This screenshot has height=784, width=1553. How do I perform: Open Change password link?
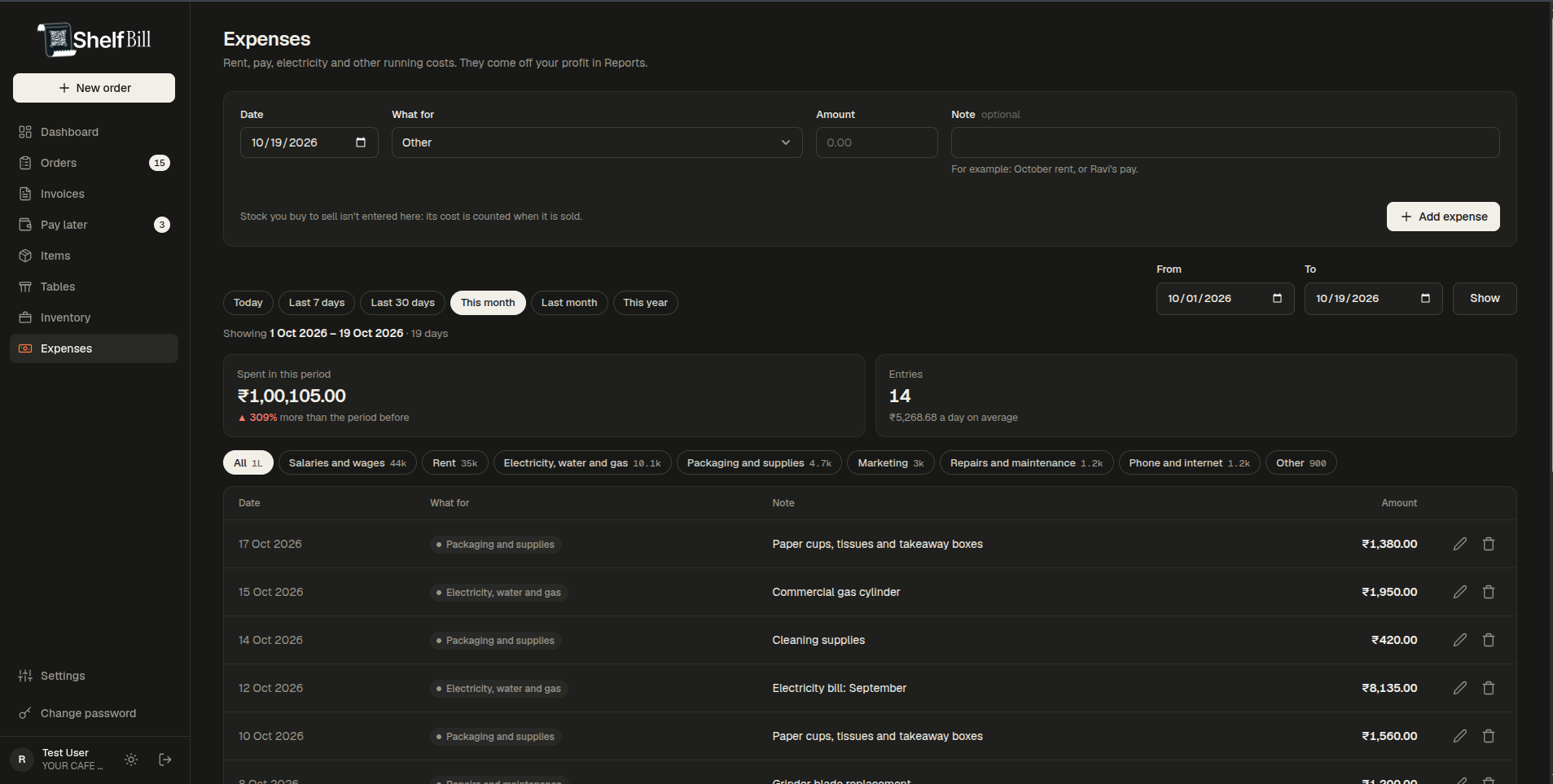pos(94,713)
